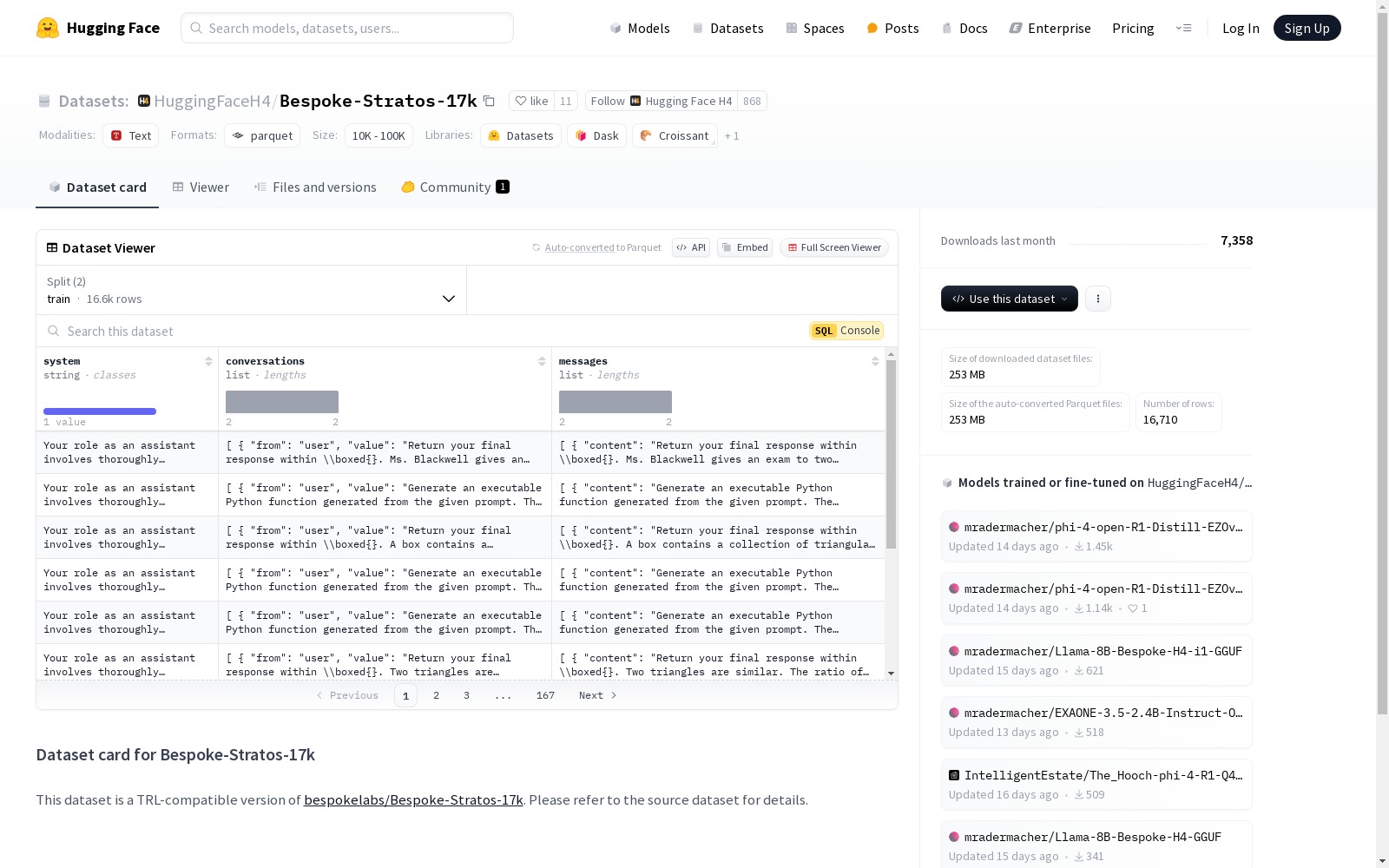Switch to the Dataset card tab
Screen dimensions: 1389x868
tap(97, 187)
